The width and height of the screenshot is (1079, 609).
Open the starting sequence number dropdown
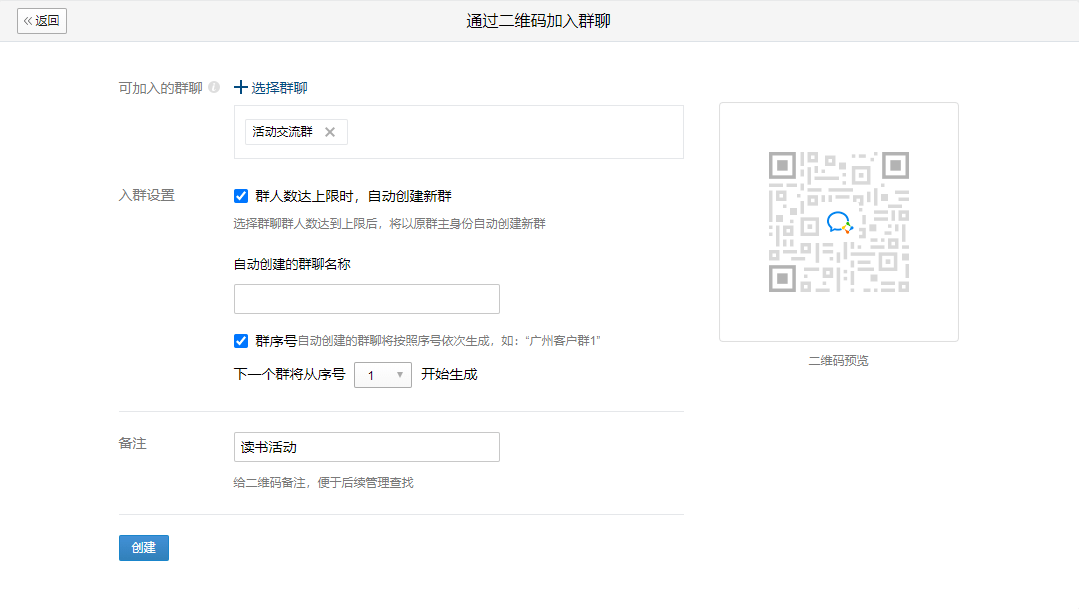382,375
